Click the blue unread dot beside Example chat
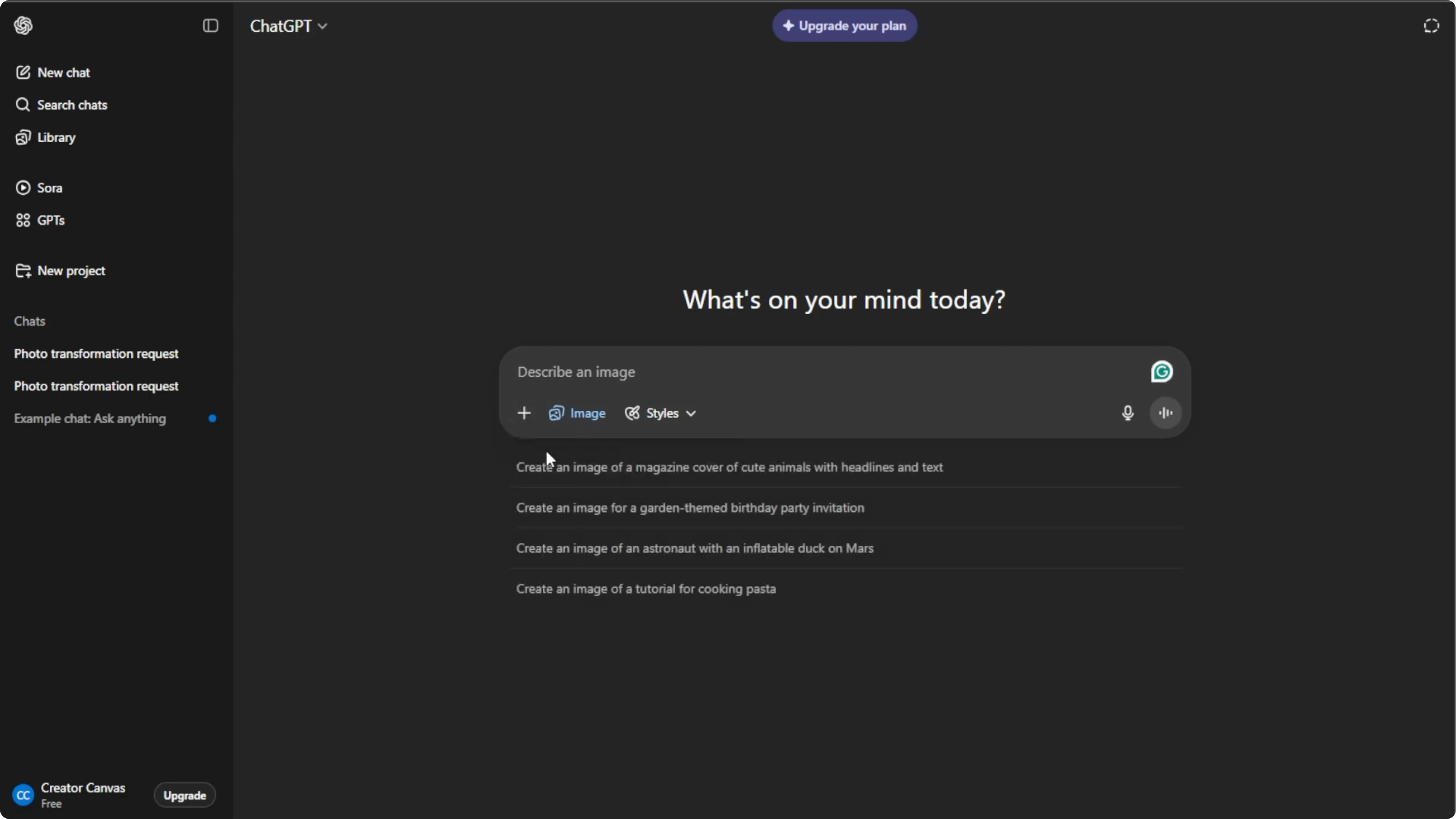This screenshot has height=819, width=1456. [212, 418]
